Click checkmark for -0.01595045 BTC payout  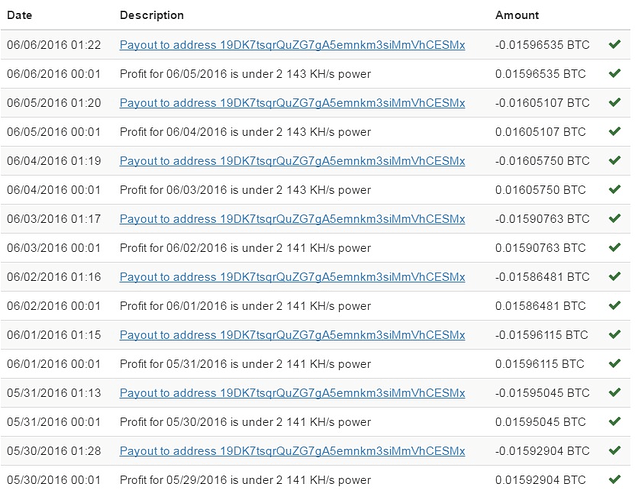[x=615, y=393]
